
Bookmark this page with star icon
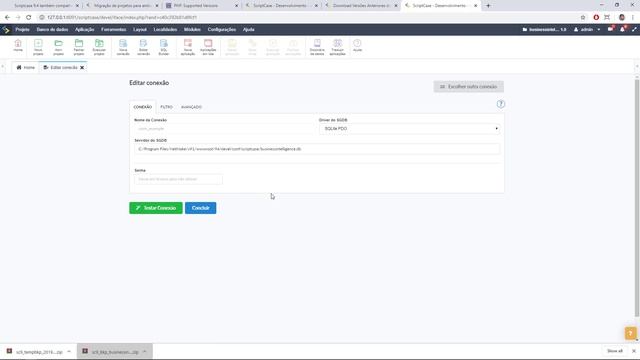[583, 18]
